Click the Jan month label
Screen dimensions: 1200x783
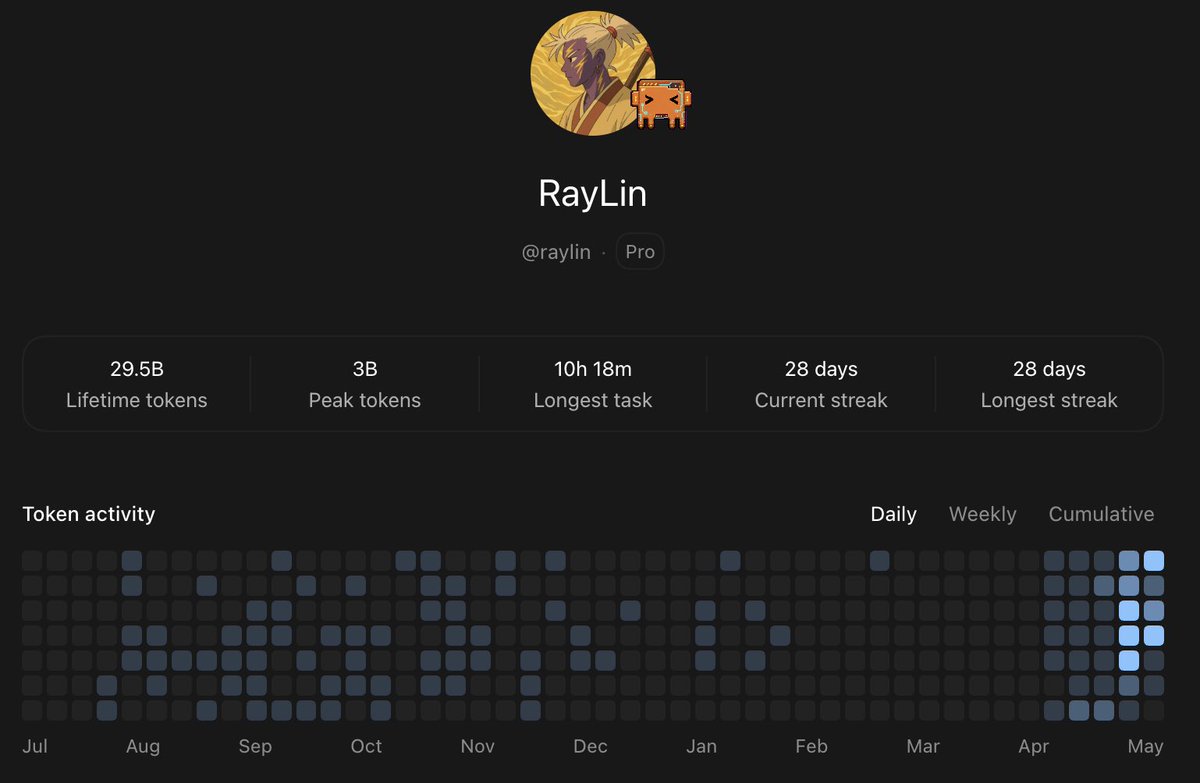point(701,746)
